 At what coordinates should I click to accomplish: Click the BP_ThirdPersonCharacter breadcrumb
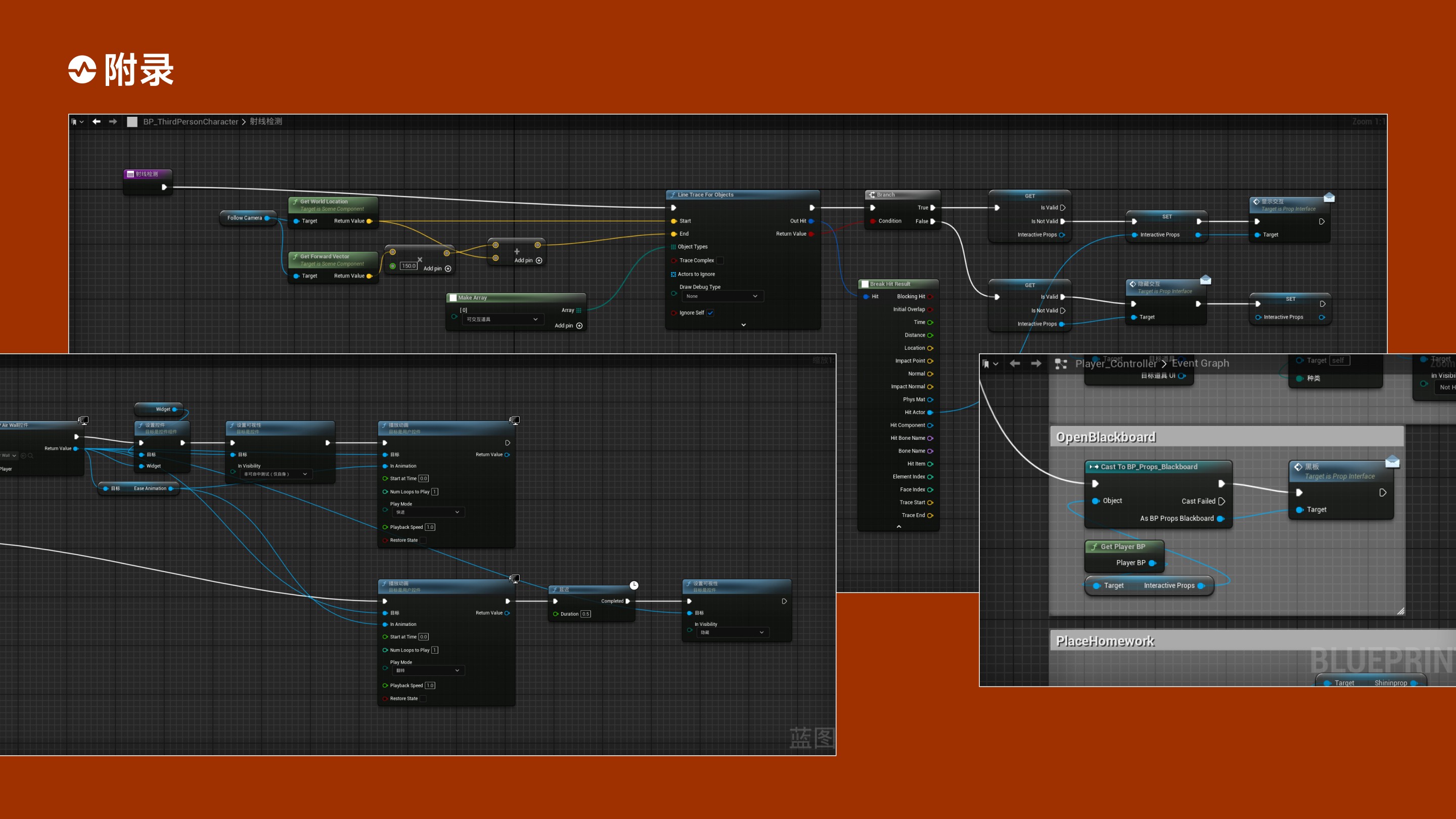click(x=191, y=121)
